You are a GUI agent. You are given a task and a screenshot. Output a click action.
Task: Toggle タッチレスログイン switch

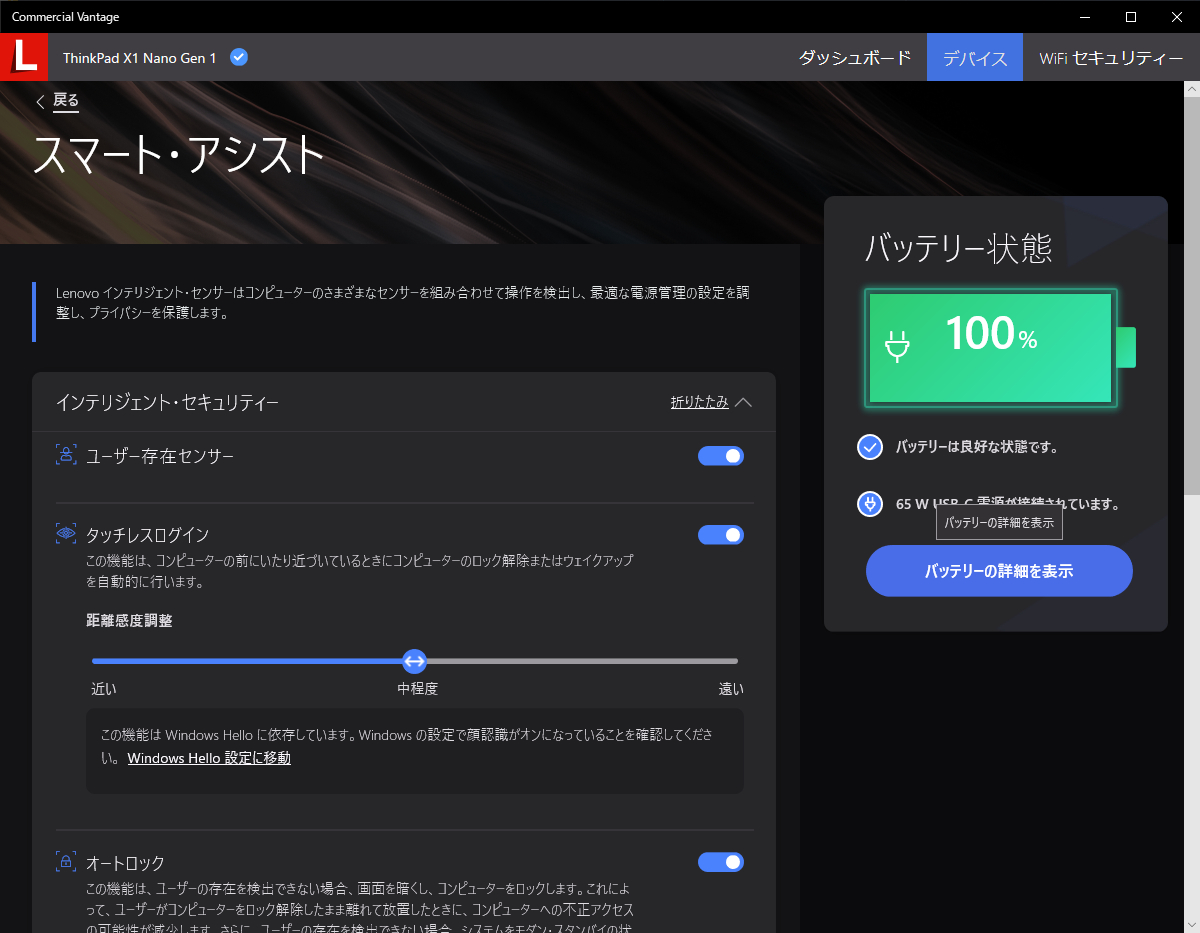(x=721, y=535)
